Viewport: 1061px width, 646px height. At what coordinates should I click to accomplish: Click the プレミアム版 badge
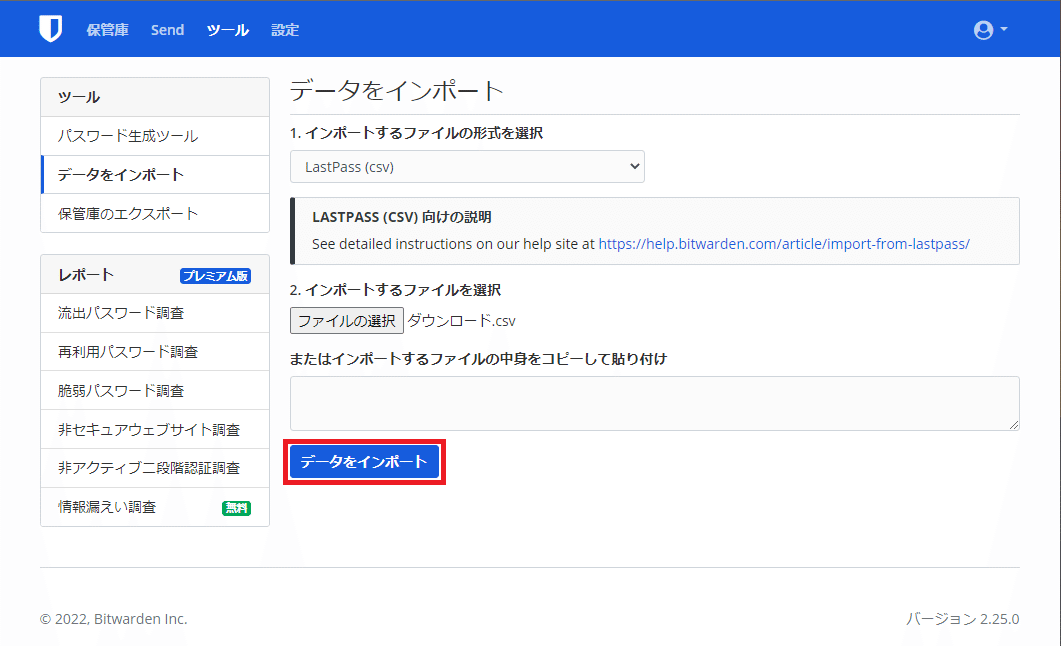point(215,276)
